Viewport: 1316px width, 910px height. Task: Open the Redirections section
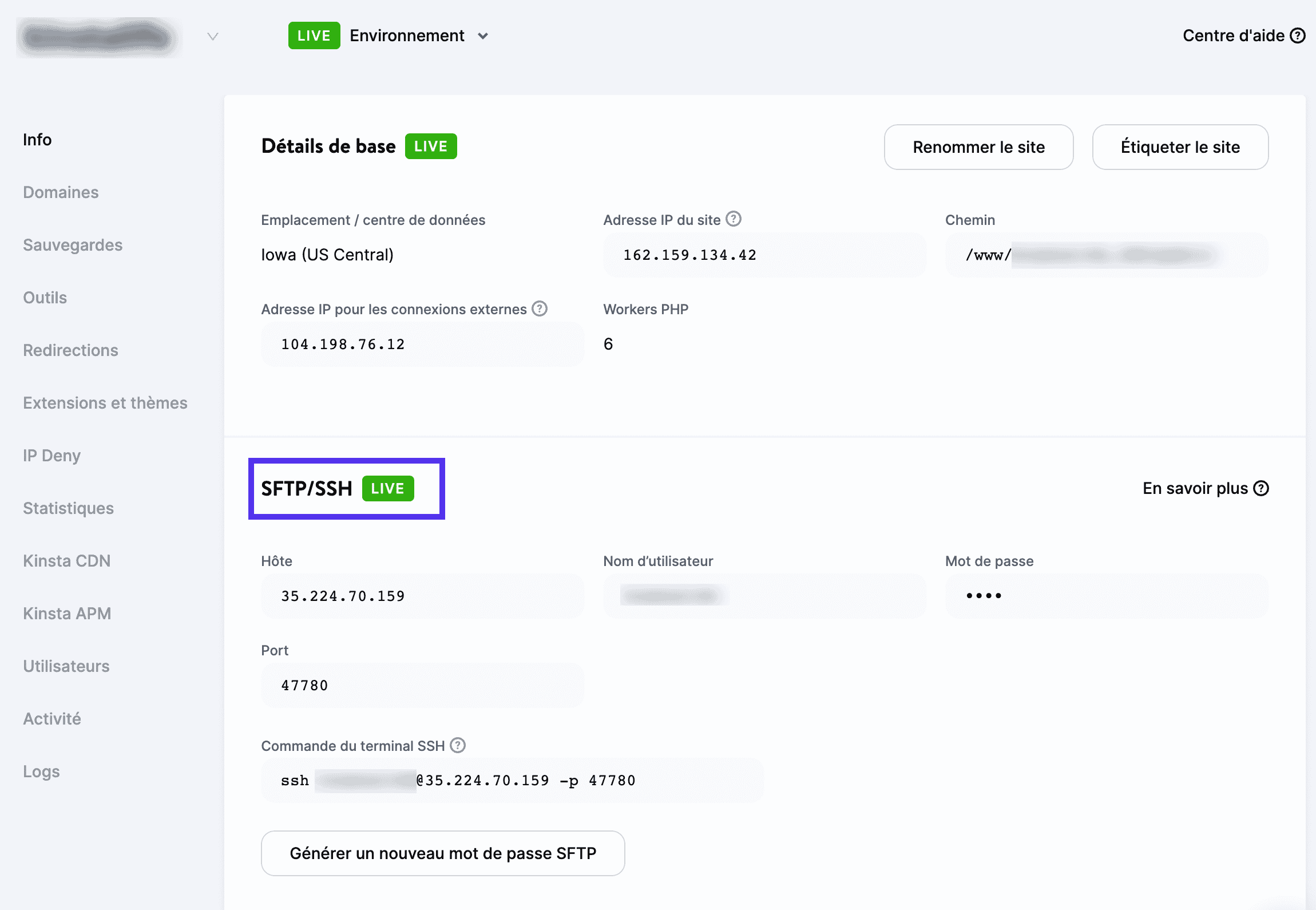pyautogui.click(x=70, y=350)
